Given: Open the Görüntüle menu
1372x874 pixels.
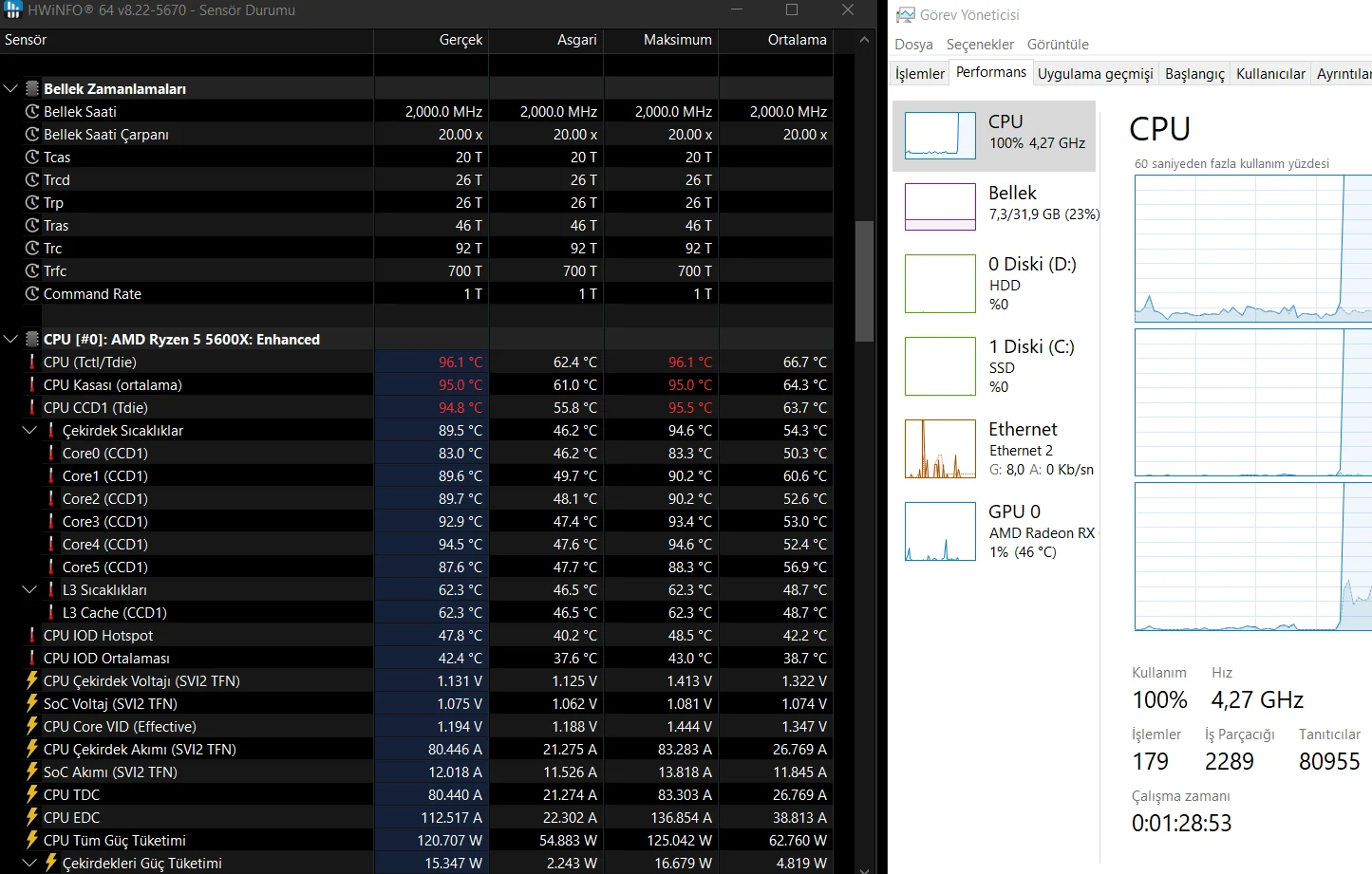Looking at the screenshot, I should [x=1058, y=45].
